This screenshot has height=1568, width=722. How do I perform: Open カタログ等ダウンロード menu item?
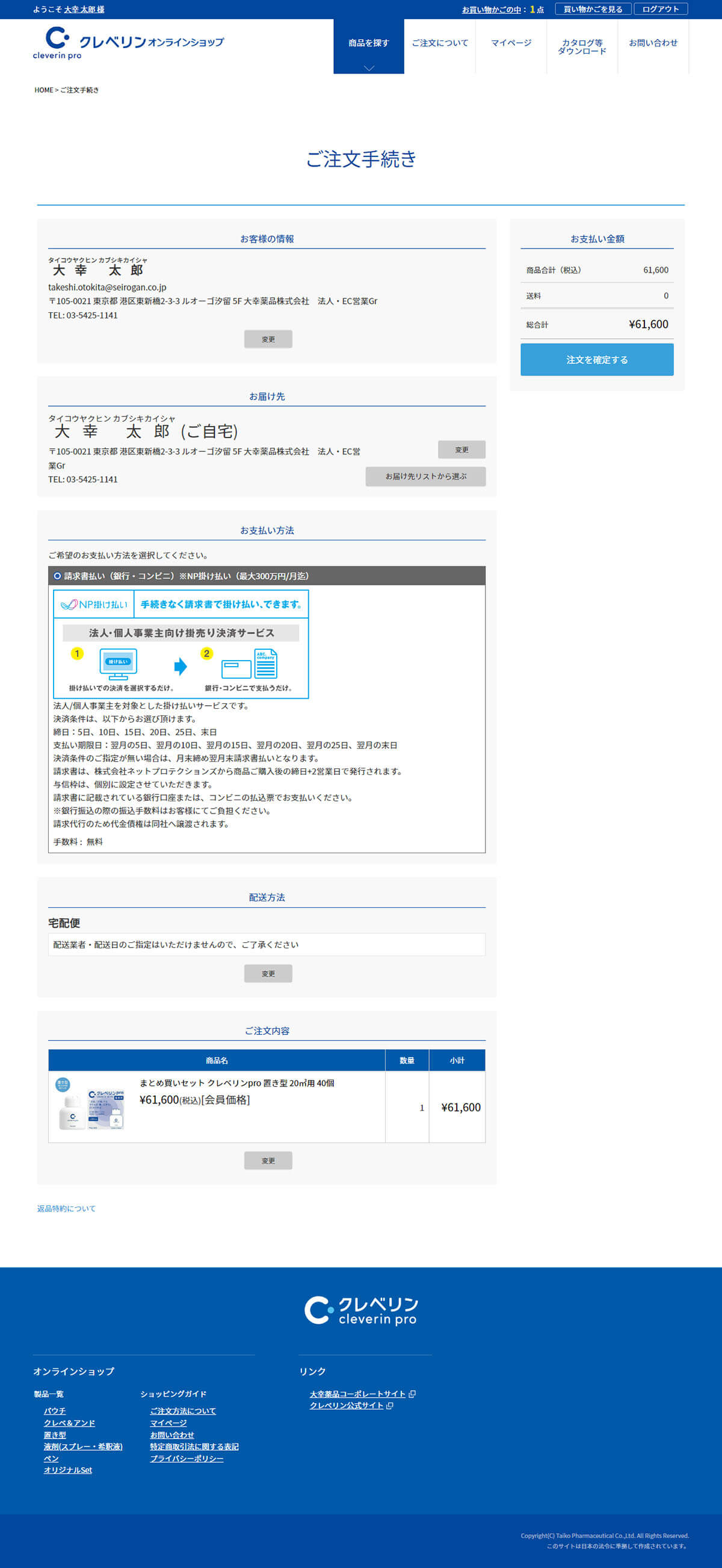pyautogui.click(x=582, y=47)
